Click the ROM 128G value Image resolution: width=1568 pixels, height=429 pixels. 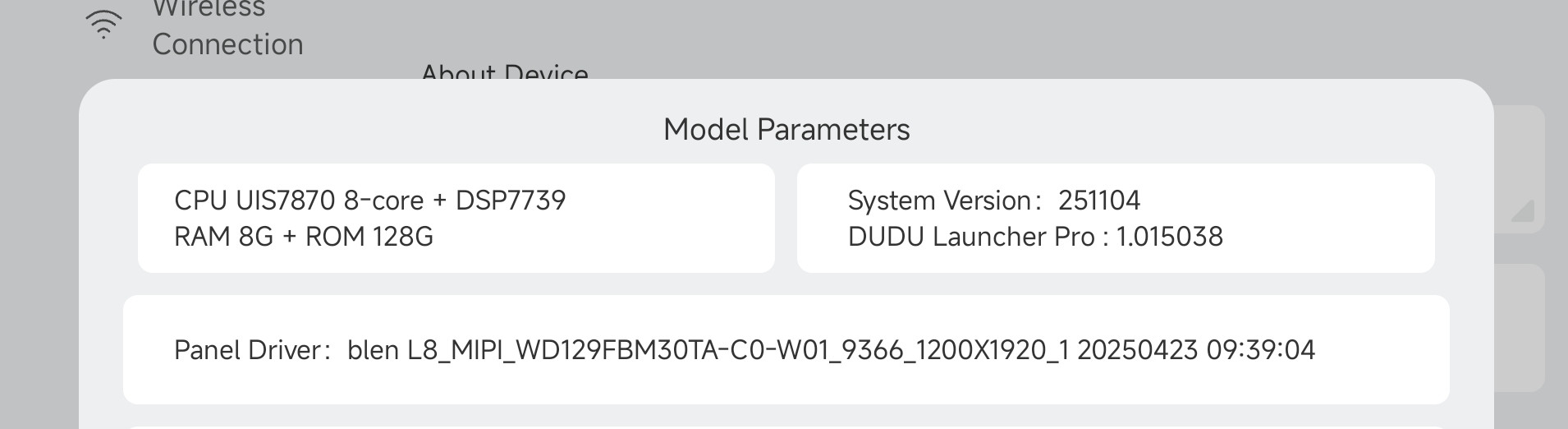tap(369, 237)
